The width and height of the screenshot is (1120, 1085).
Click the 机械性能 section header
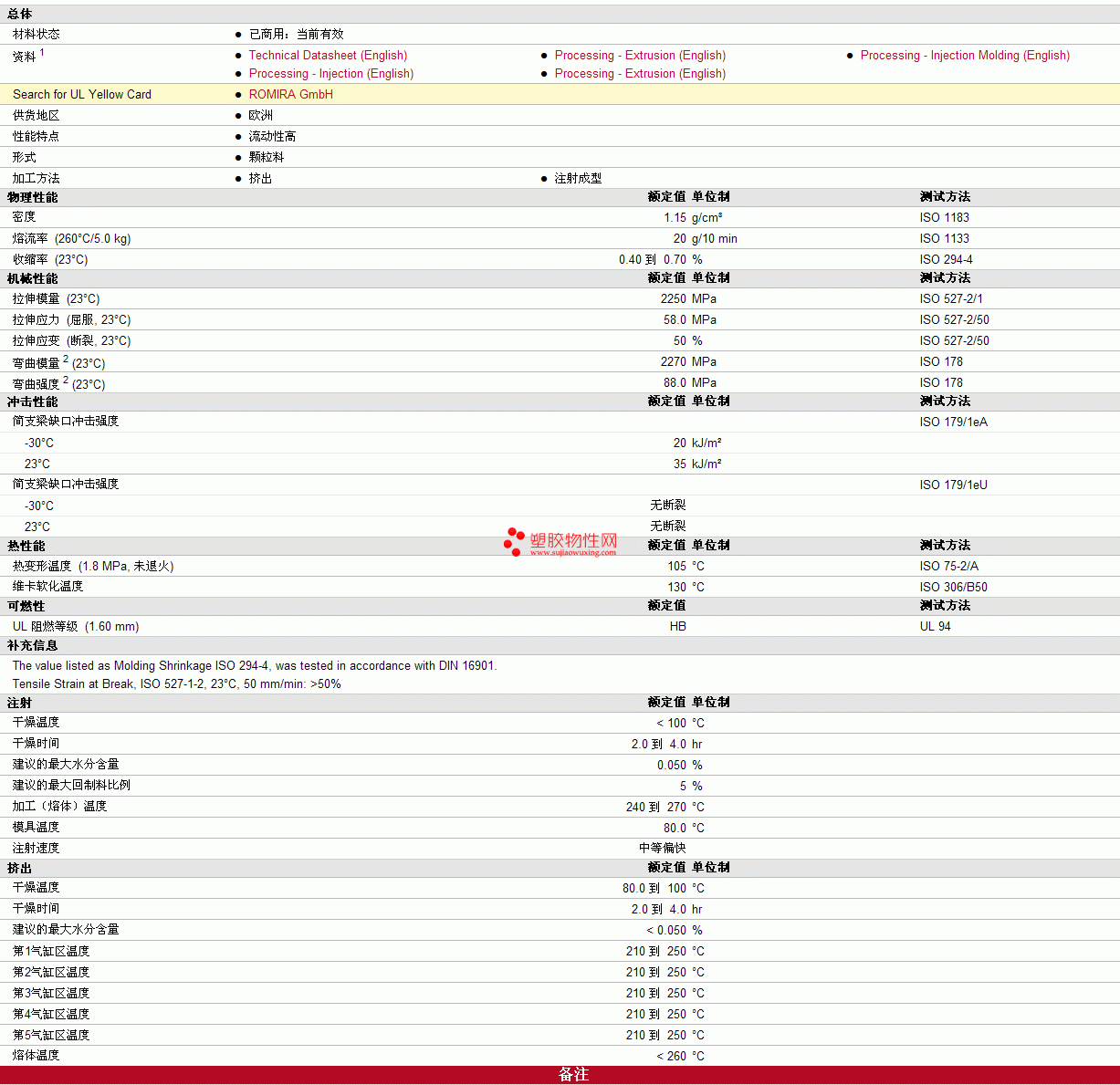click(33, 279)
